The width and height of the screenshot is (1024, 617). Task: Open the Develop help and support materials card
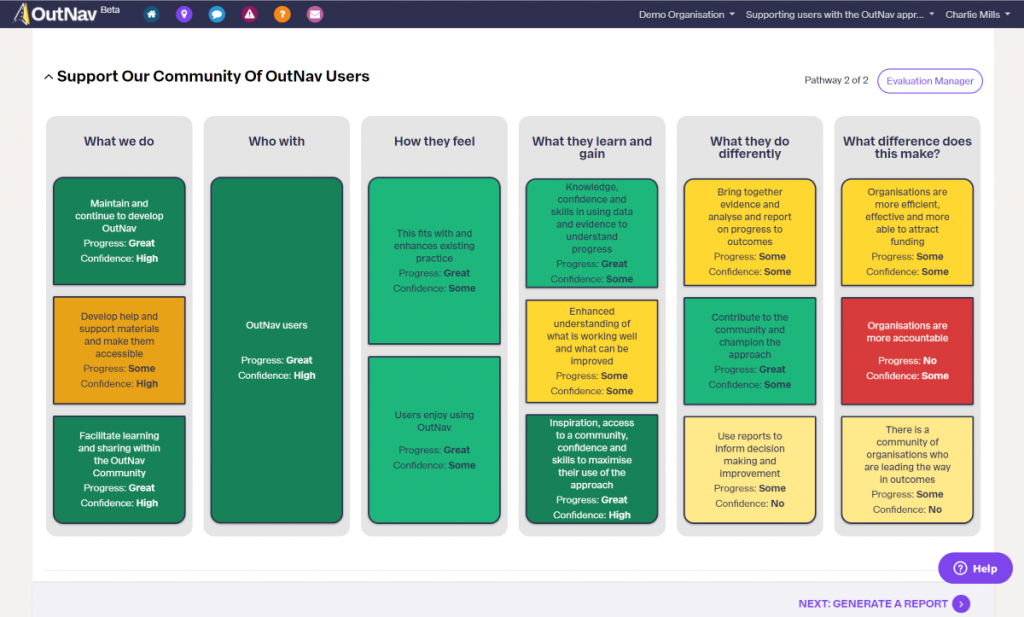click(119, 350)
